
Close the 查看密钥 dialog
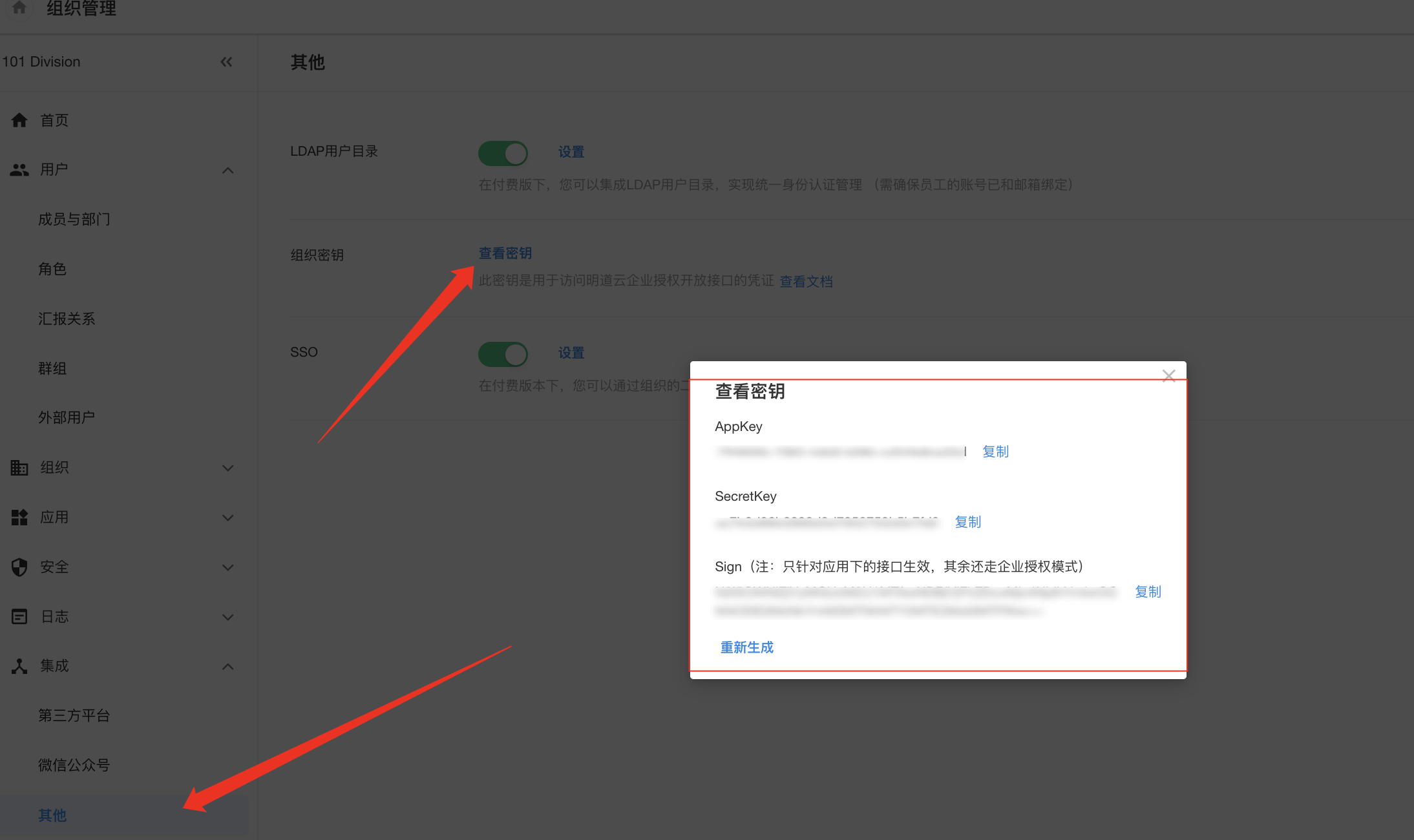(x=1168, y=376)
